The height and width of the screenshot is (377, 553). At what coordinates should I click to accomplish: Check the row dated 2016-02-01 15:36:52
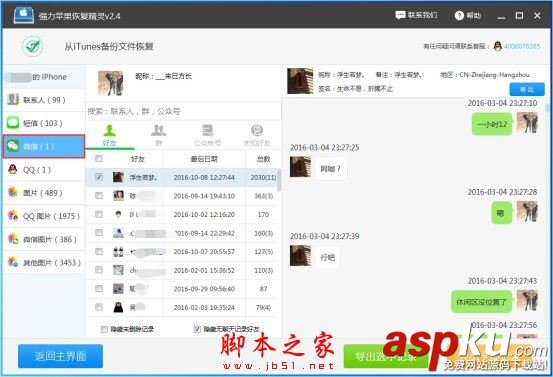pos(99,270)
